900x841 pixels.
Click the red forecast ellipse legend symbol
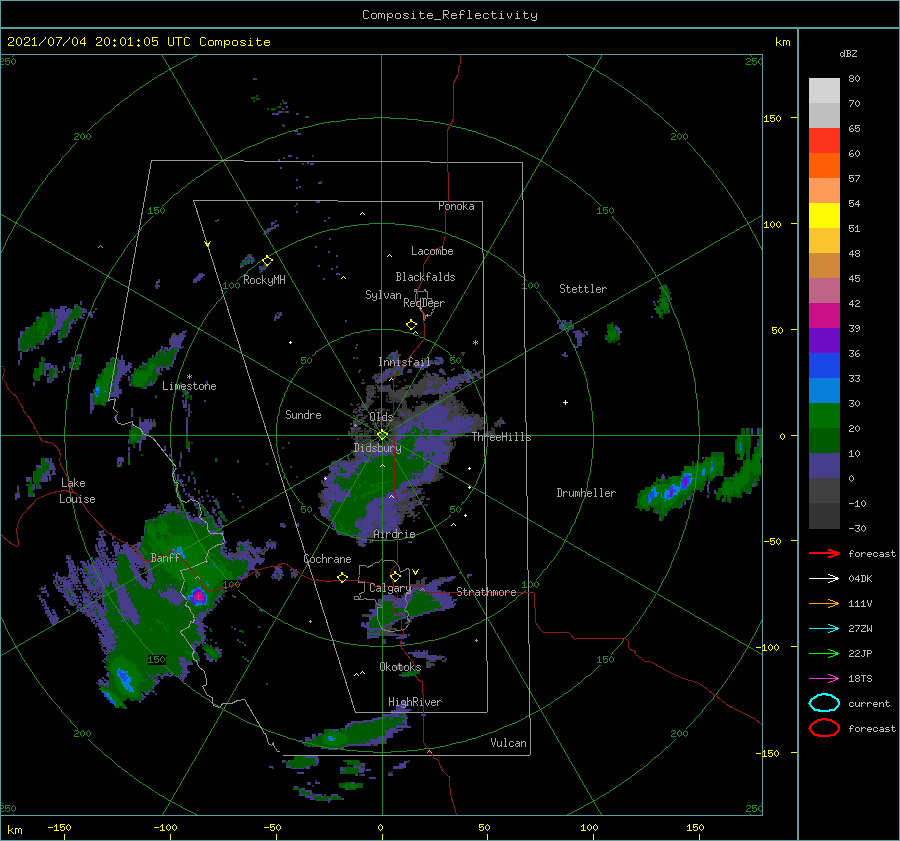(x=824, y=728)
